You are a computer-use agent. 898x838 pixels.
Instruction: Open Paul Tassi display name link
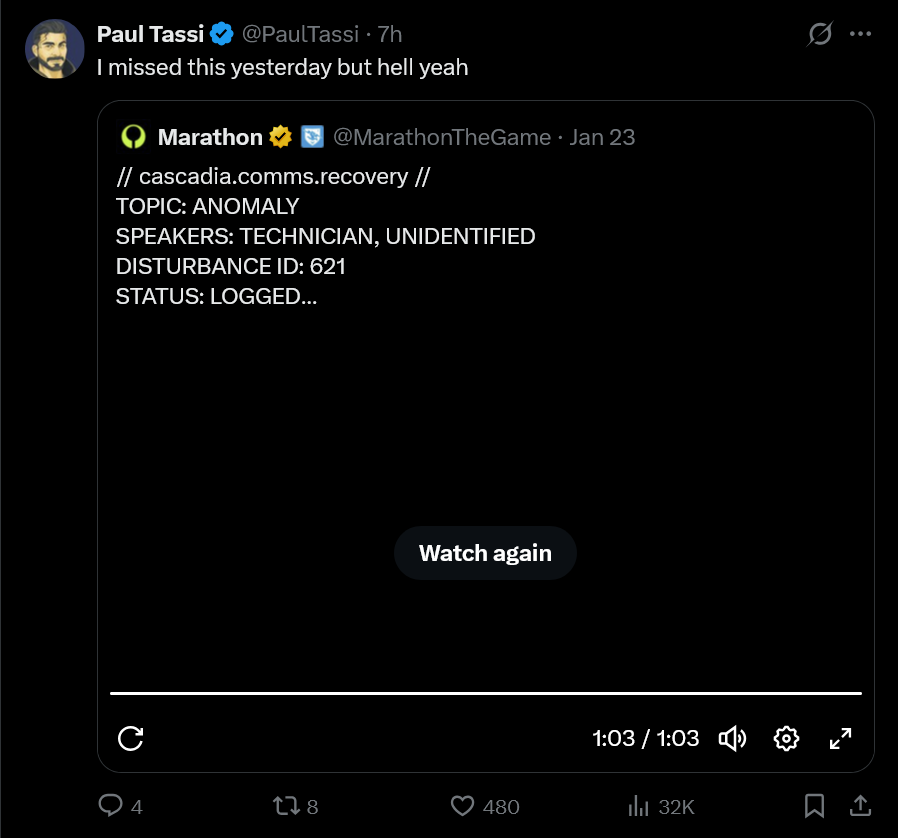150,34
